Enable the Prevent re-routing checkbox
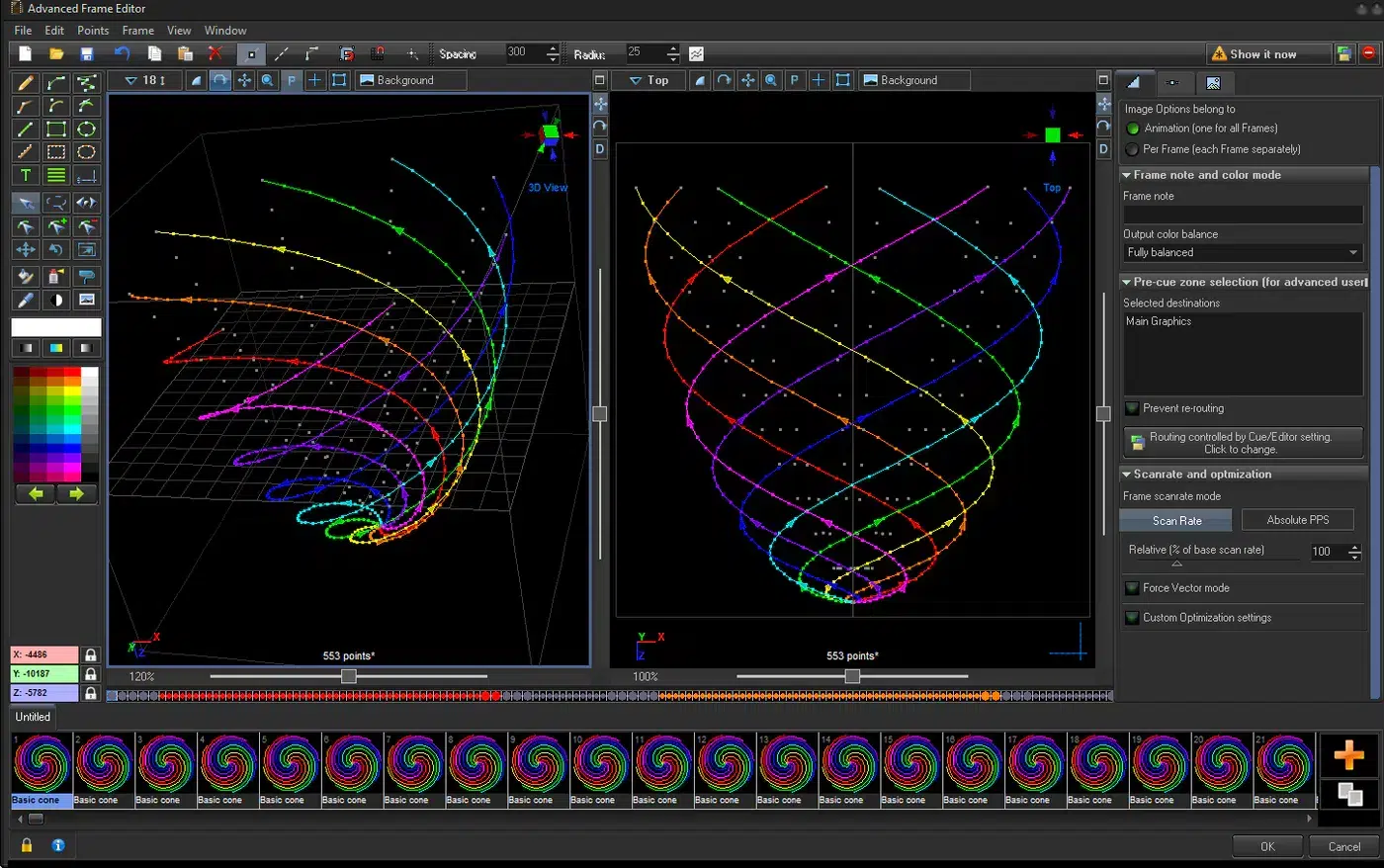 point(1132,408)
